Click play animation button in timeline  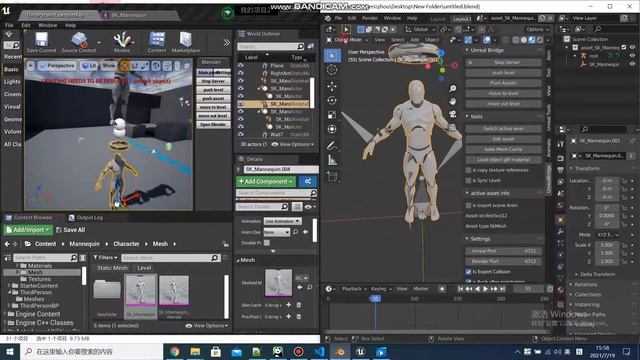(485, 289)
